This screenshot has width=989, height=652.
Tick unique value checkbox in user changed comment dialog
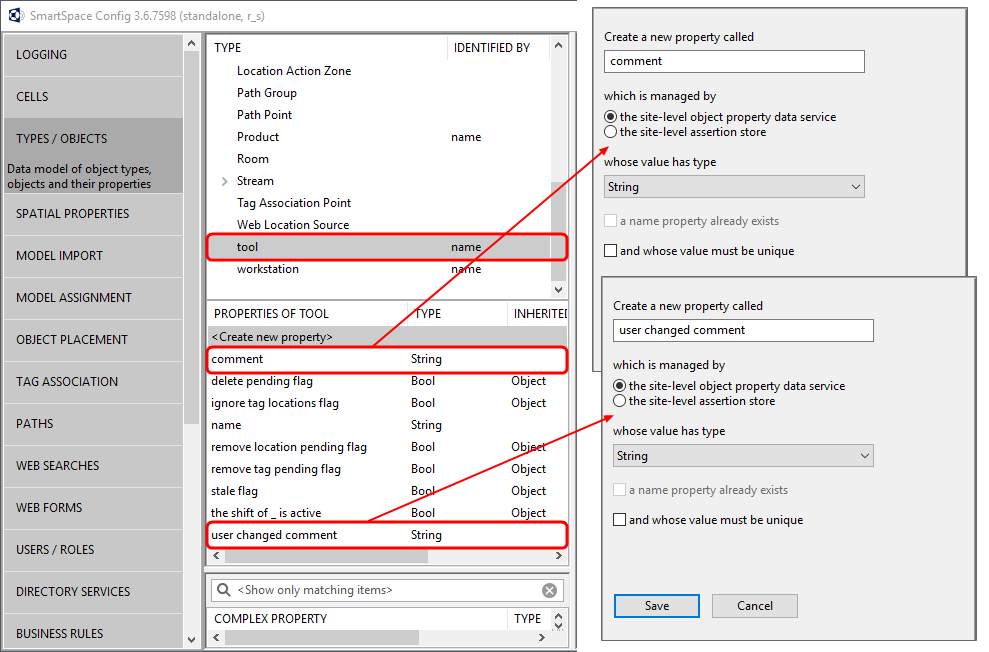click(619, 520)
